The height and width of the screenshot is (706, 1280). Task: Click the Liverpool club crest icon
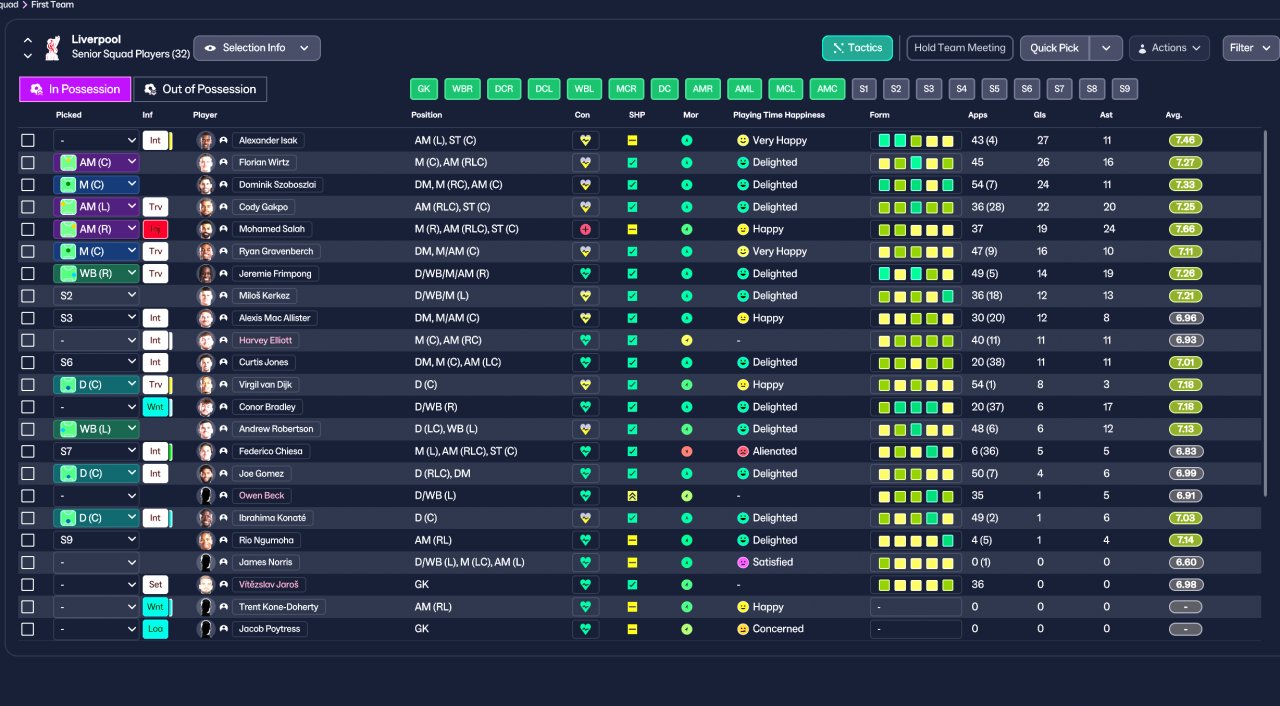click(52, 47)
